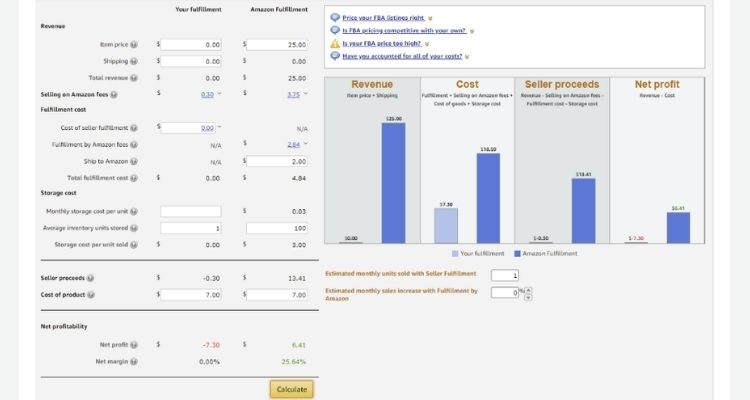This screenshot has width=750, height=400.
Task: Click Amazon Fulfillment bar in Seller proceeds chart
Action: click(584, 211)
